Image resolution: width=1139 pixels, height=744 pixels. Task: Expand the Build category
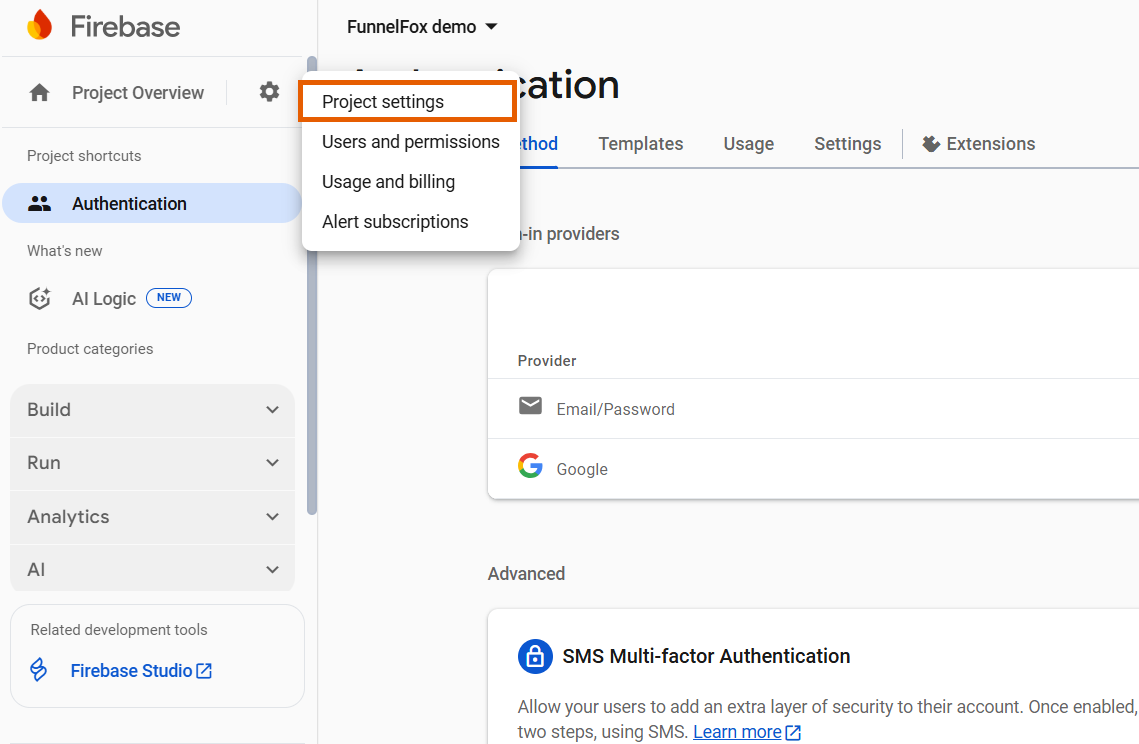coord(153,410)
